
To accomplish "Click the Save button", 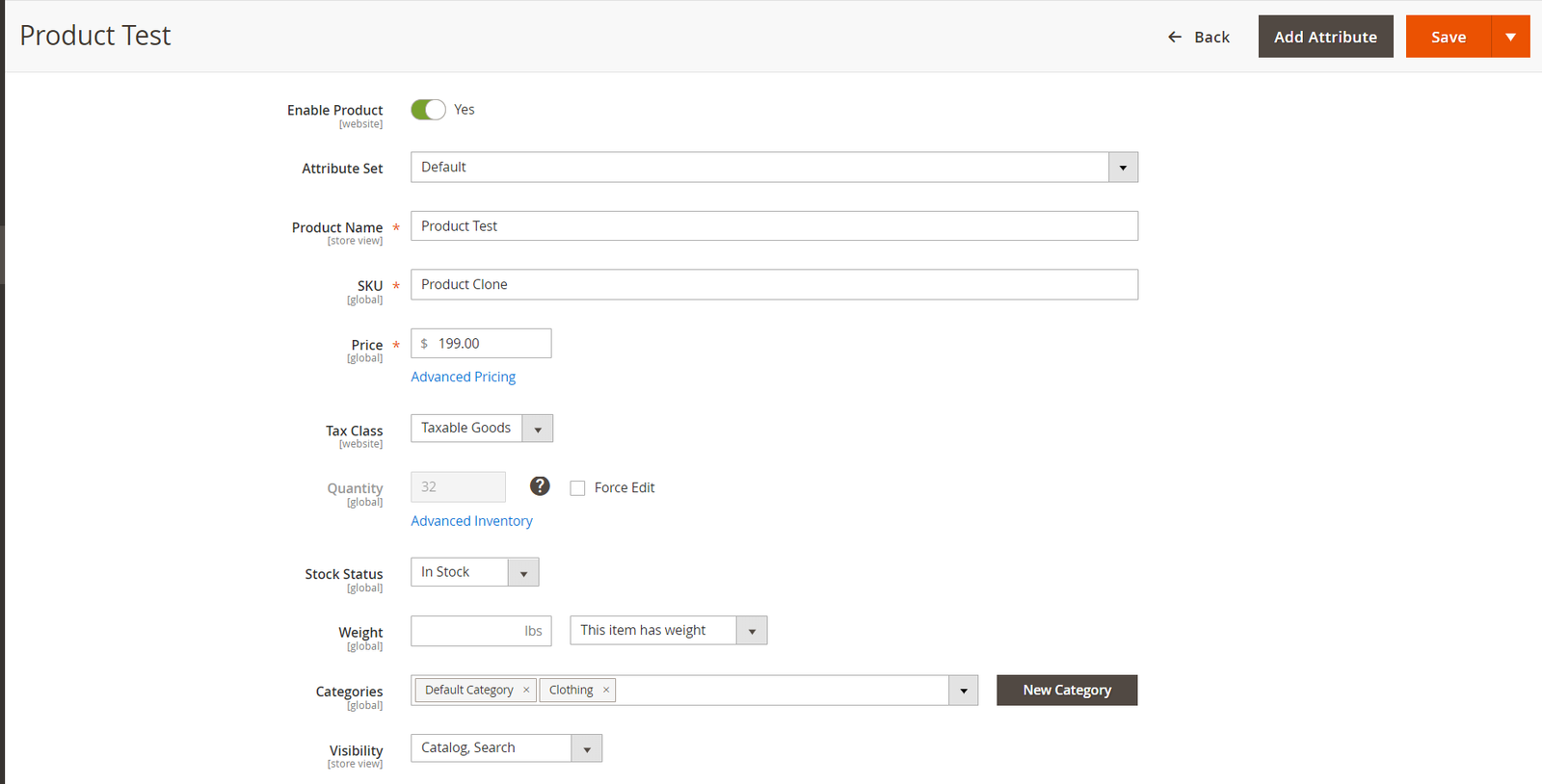I will [1449, 37].
